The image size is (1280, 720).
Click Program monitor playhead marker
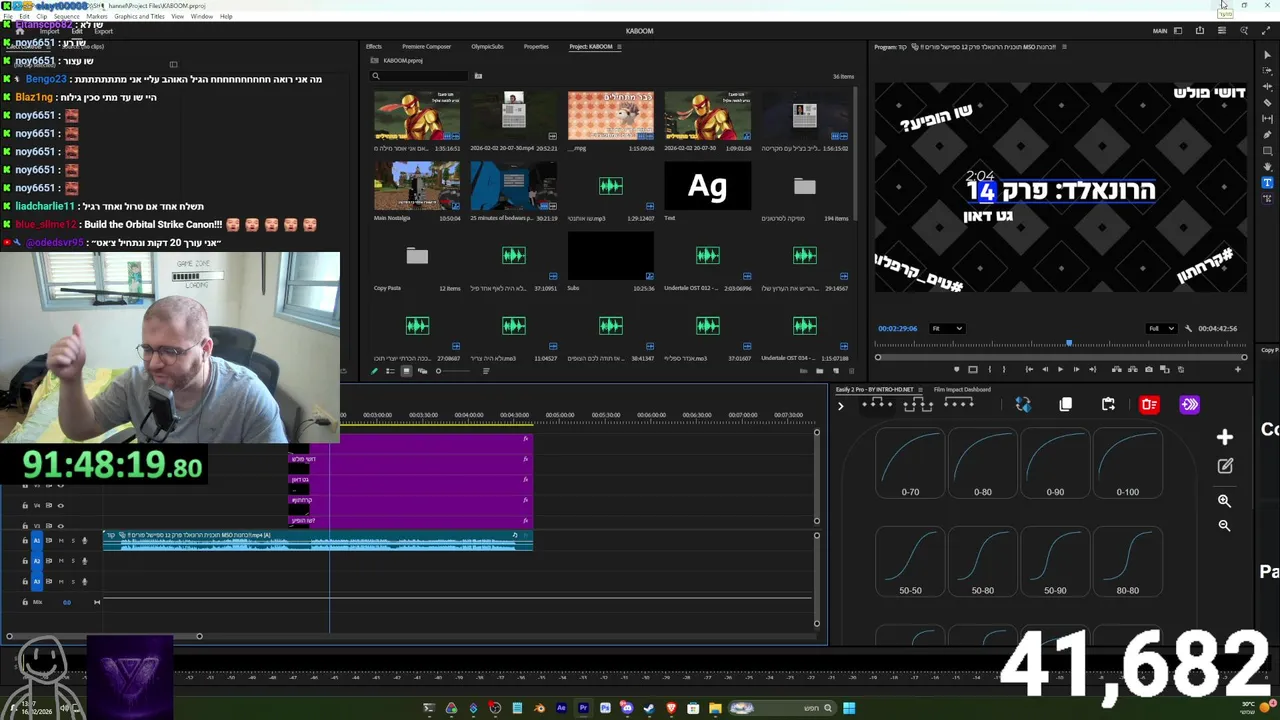click(1069, 344)
